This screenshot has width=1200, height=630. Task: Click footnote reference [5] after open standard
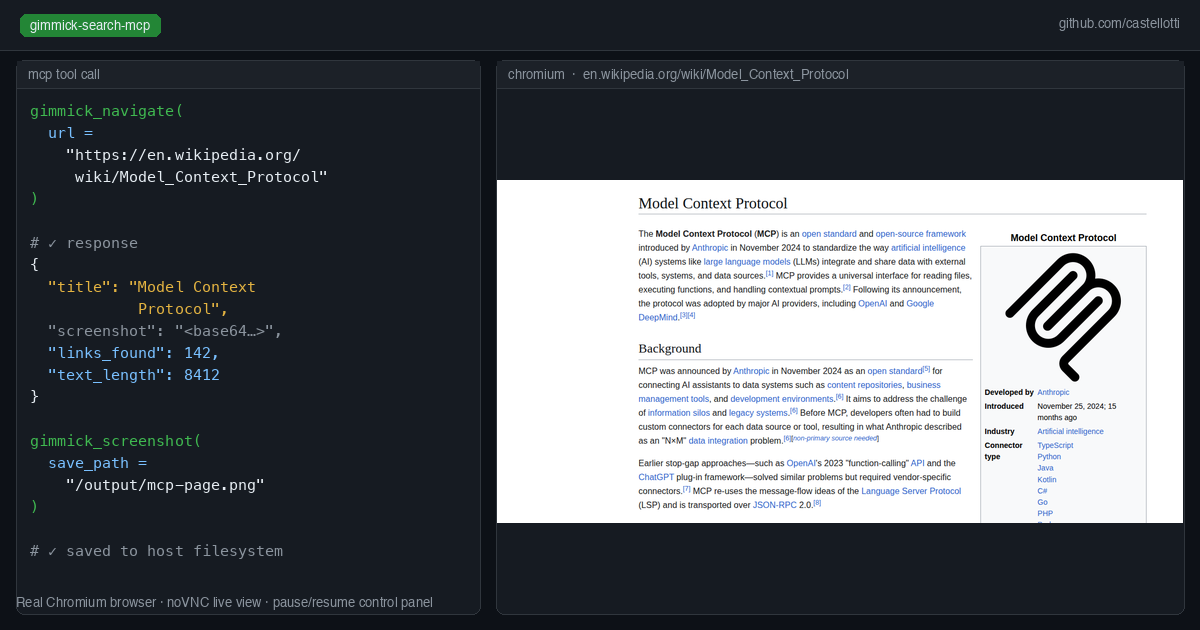point(926,369)
